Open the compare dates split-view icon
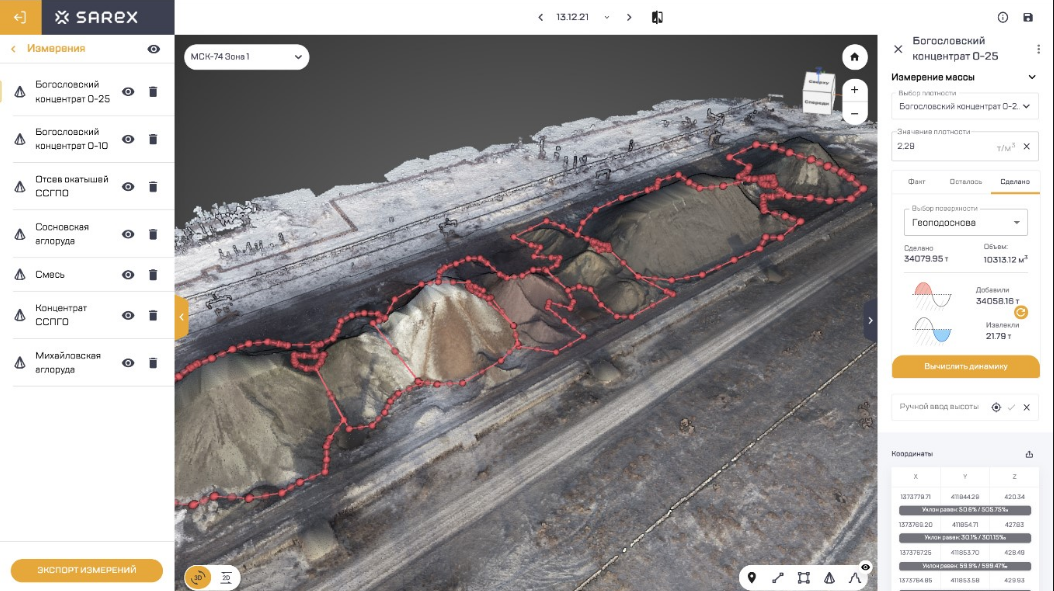The width and height of the screenshot is (1054, 591). pyautogui.click(x=657, y=17)
